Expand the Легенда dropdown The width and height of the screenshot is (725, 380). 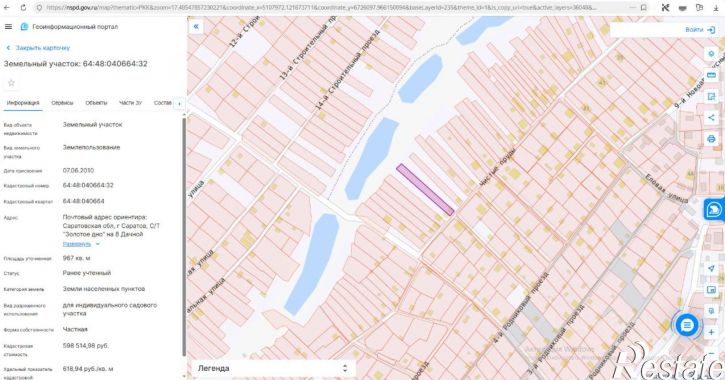point(274,368)
